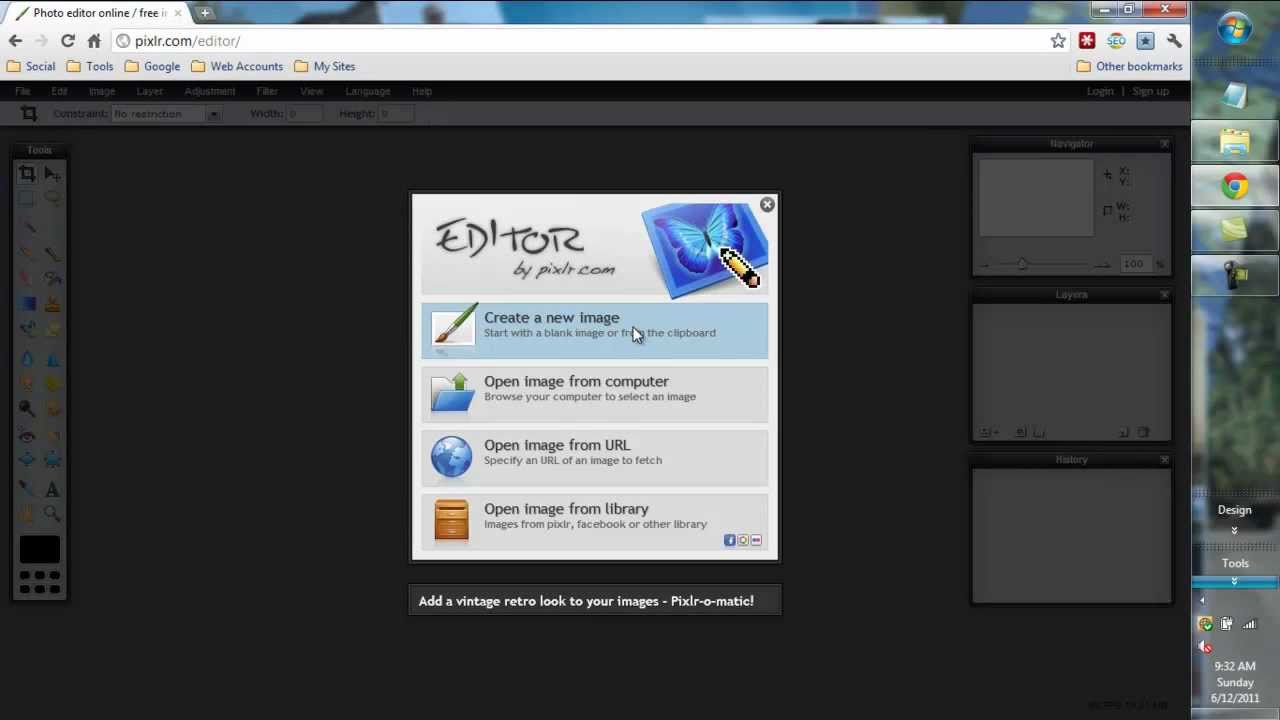
Task: Bookmark page with the star icon
Action: (x=1058, y=41)
